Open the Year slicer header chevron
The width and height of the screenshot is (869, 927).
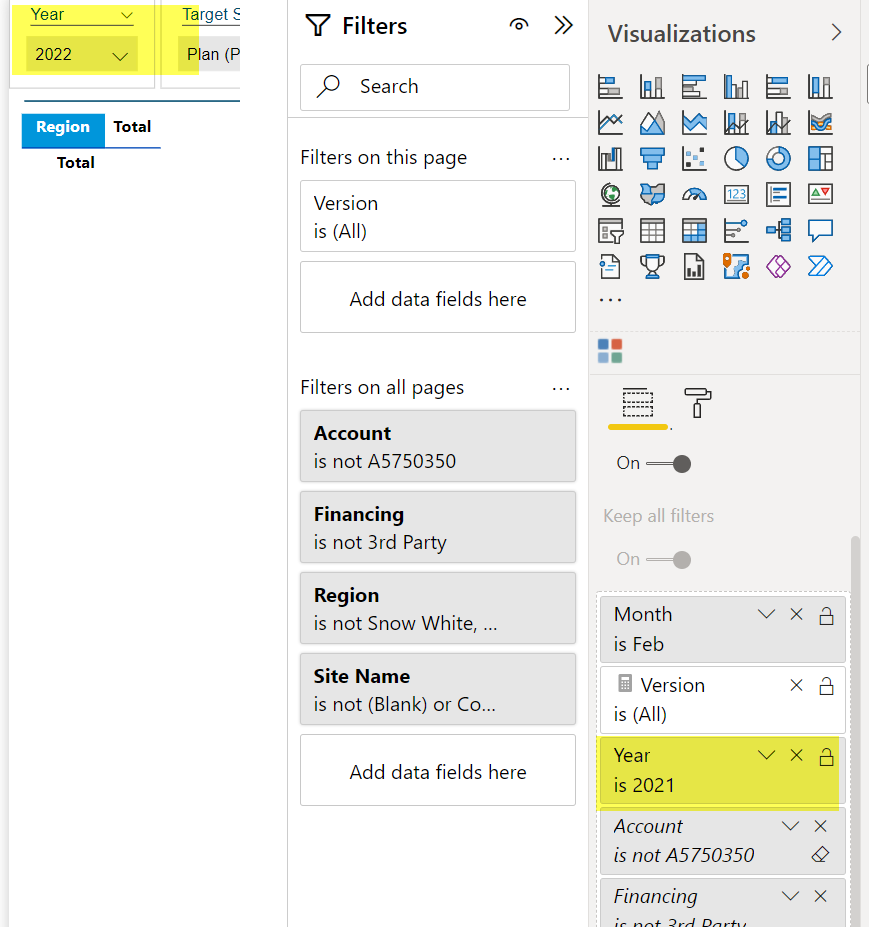[x=127, y=15]
